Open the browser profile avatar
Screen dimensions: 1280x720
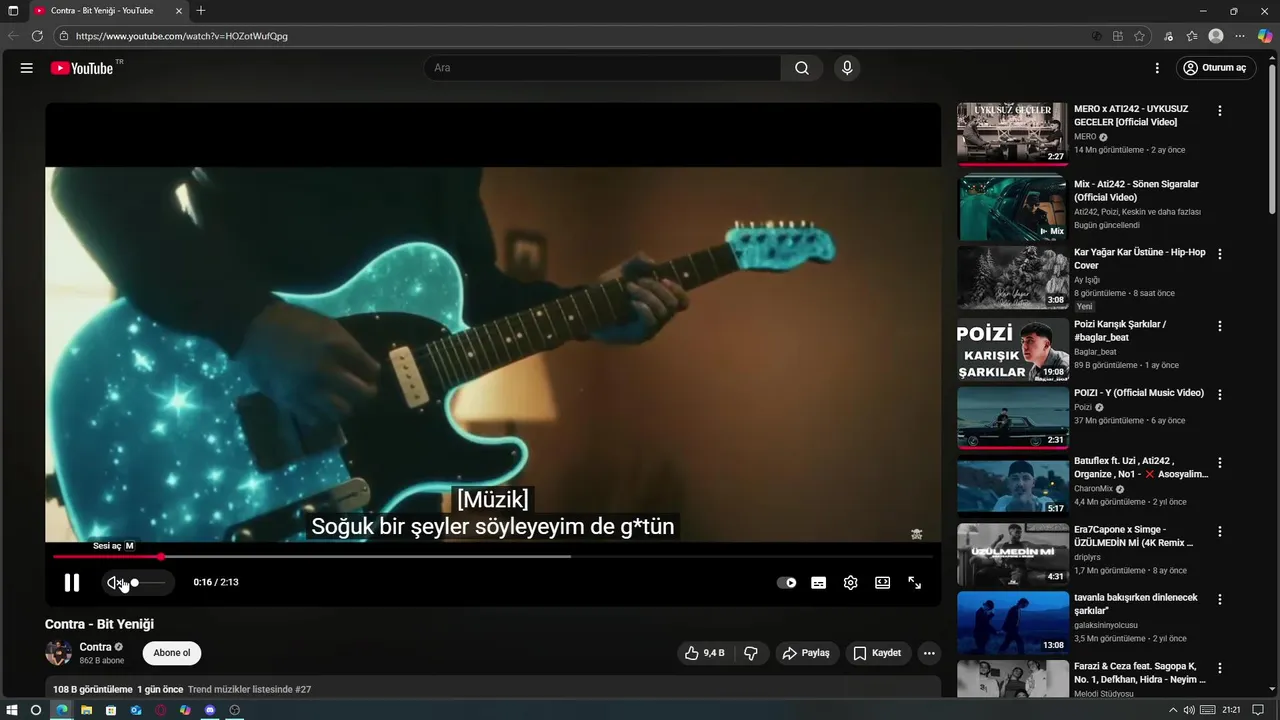1216,36
